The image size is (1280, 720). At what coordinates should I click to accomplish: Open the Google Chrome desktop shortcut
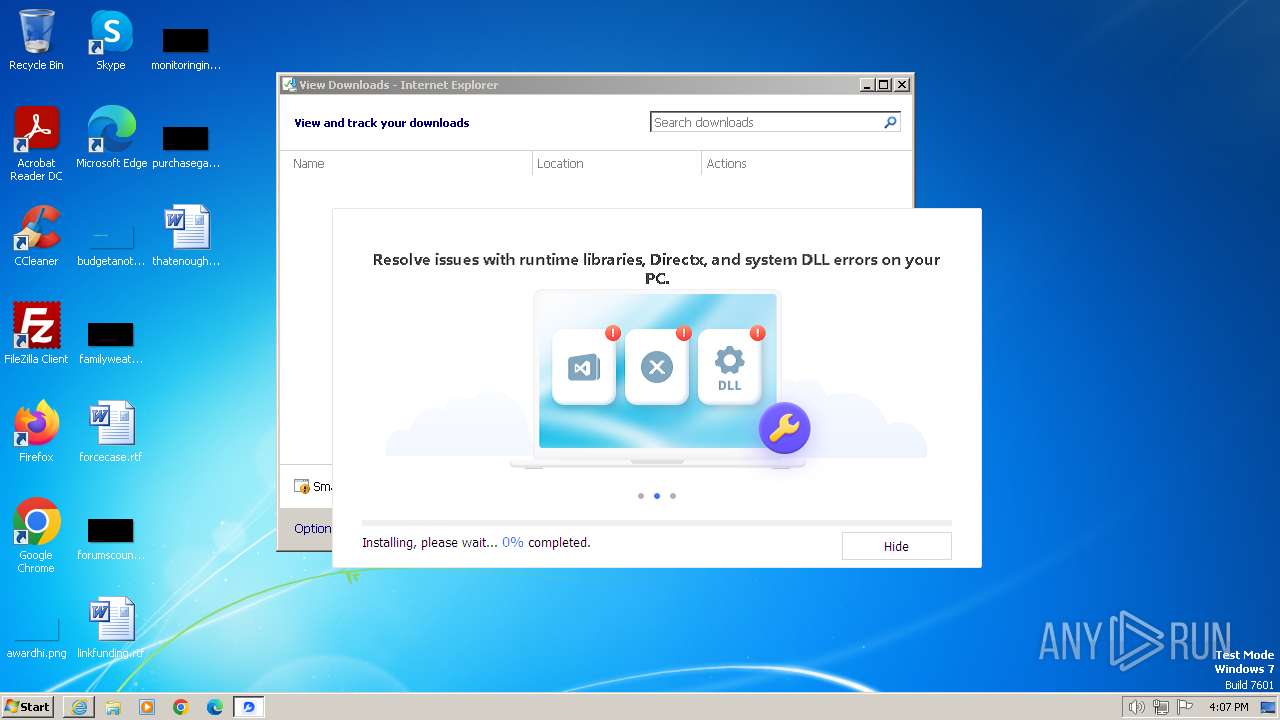pos(36,536)
